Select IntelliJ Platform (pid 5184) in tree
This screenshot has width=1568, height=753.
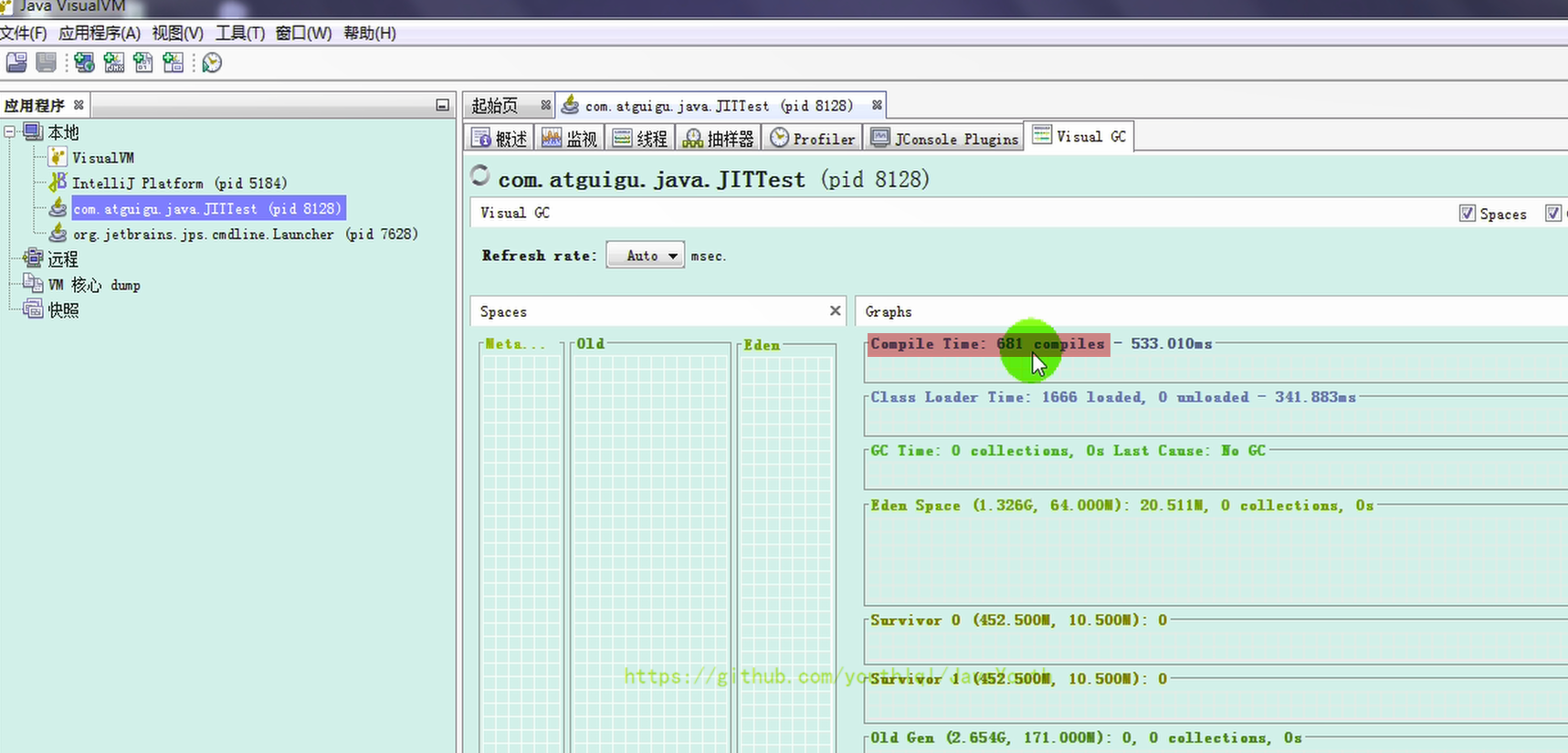[179, 183]
